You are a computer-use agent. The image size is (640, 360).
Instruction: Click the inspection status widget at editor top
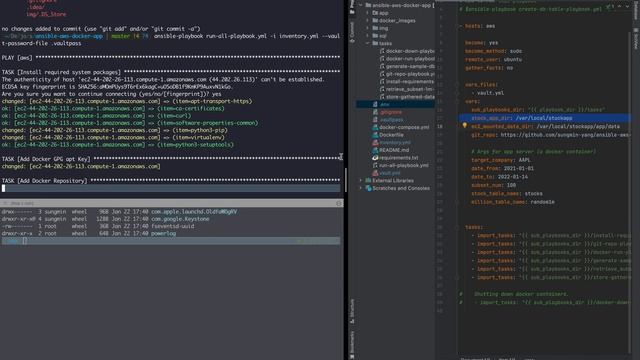coord(610,6)
